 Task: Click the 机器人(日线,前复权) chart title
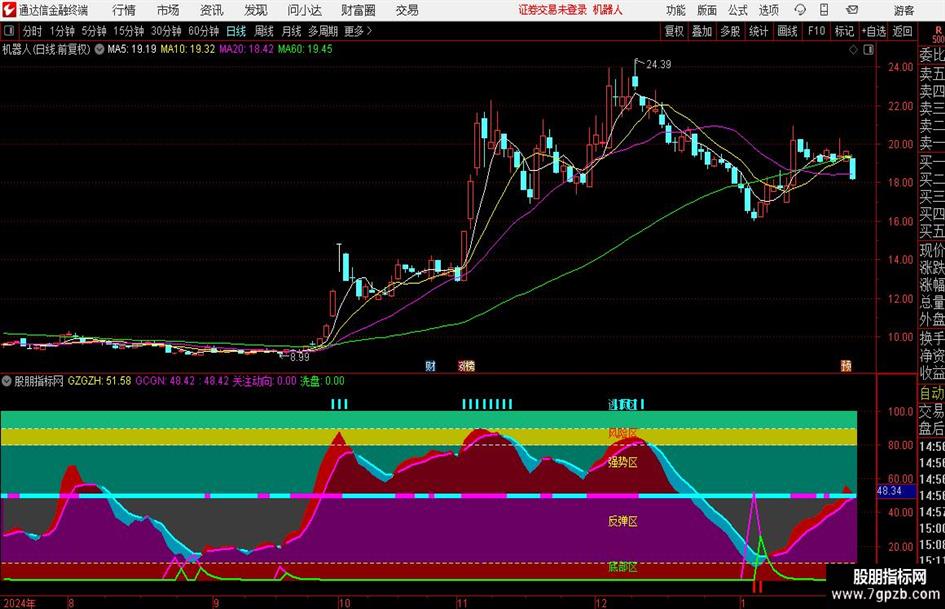tap(46, 49)
